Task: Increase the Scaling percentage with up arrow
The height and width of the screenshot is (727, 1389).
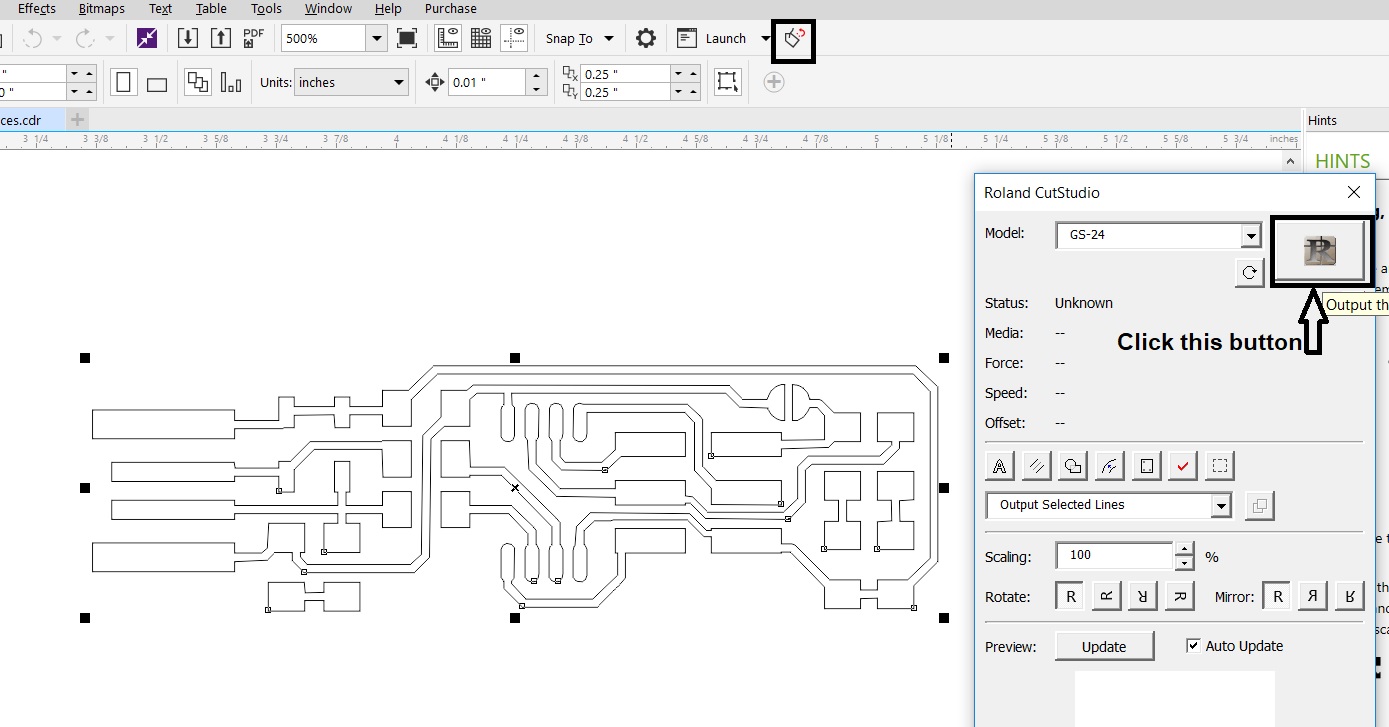Action: click(1184, 549)
